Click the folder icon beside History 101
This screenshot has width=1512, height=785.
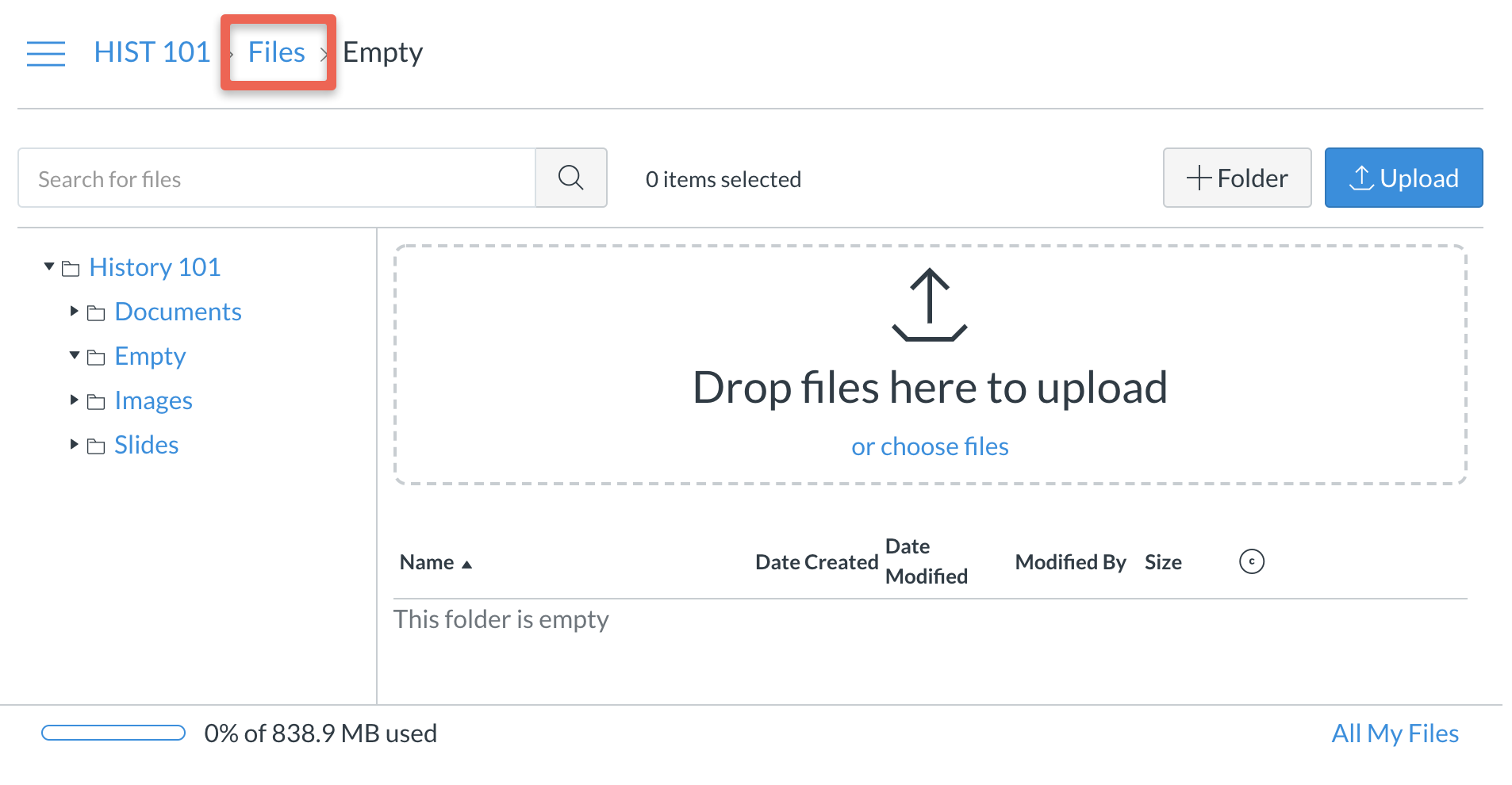click(71, 269)
